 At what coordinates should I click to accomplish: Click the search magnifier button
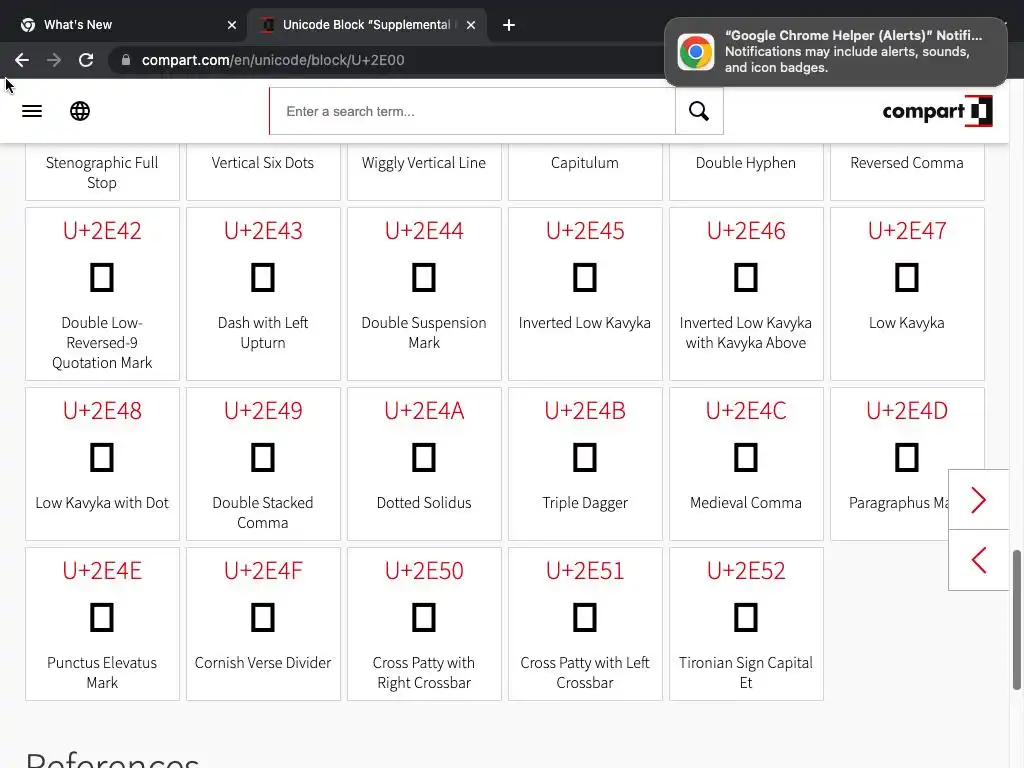(x=699, y=111)
